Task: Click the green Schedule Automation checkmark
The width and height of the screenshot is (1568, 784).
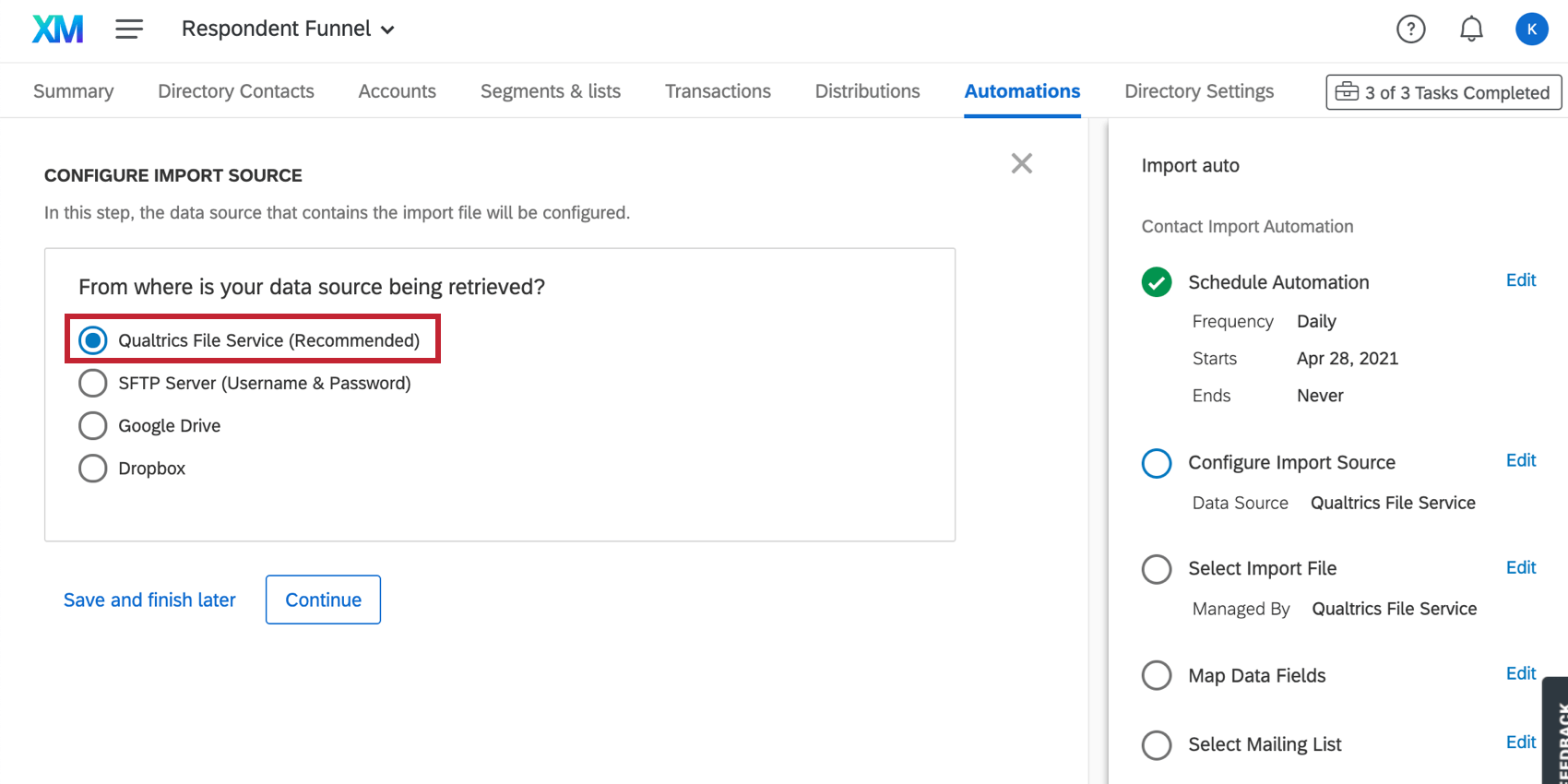Action: tap(1157, 282)
